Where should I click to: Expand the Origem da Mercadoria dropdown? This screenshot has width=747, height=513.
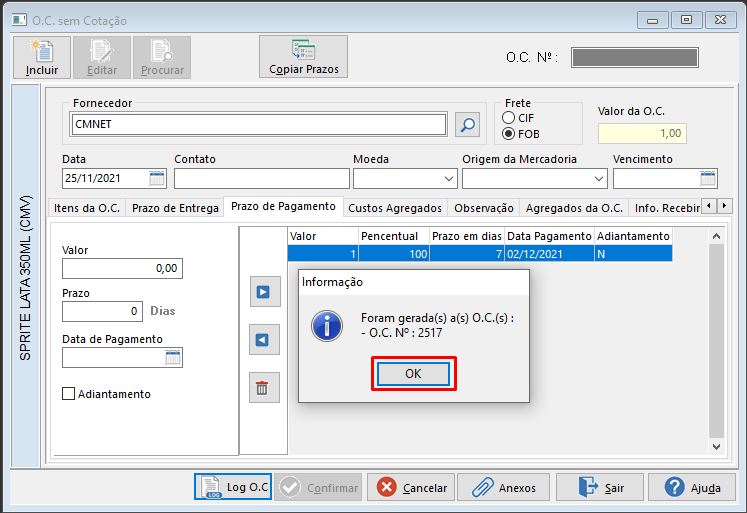click(x=599, y=179)
